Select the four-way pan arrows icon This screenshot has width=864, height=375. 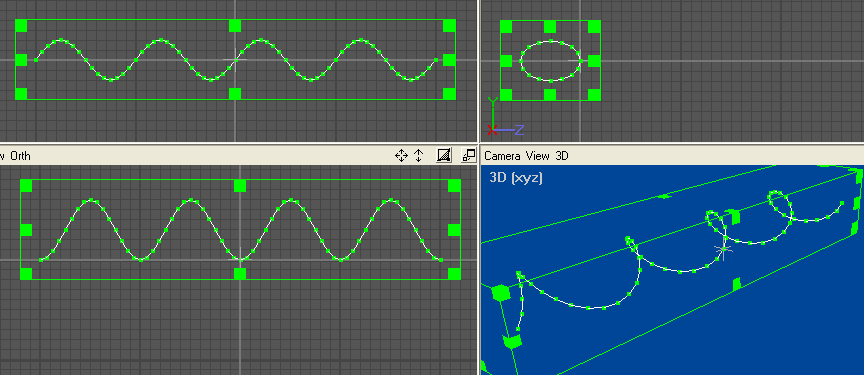point(401,156)
